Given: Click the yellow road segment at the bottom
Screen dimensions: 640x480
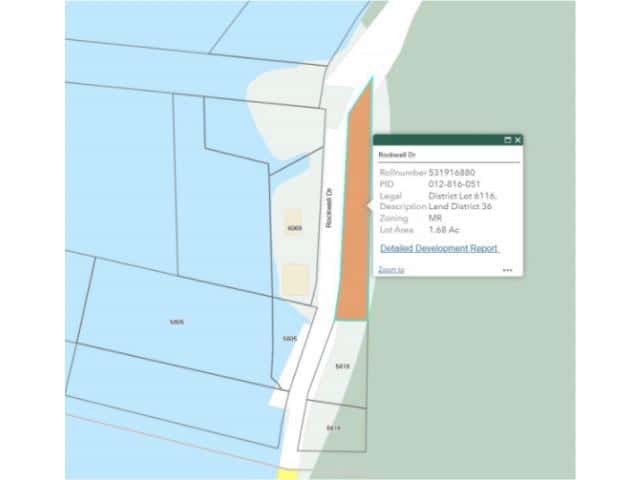Looking at the screenshot, I should pos(289,473).
